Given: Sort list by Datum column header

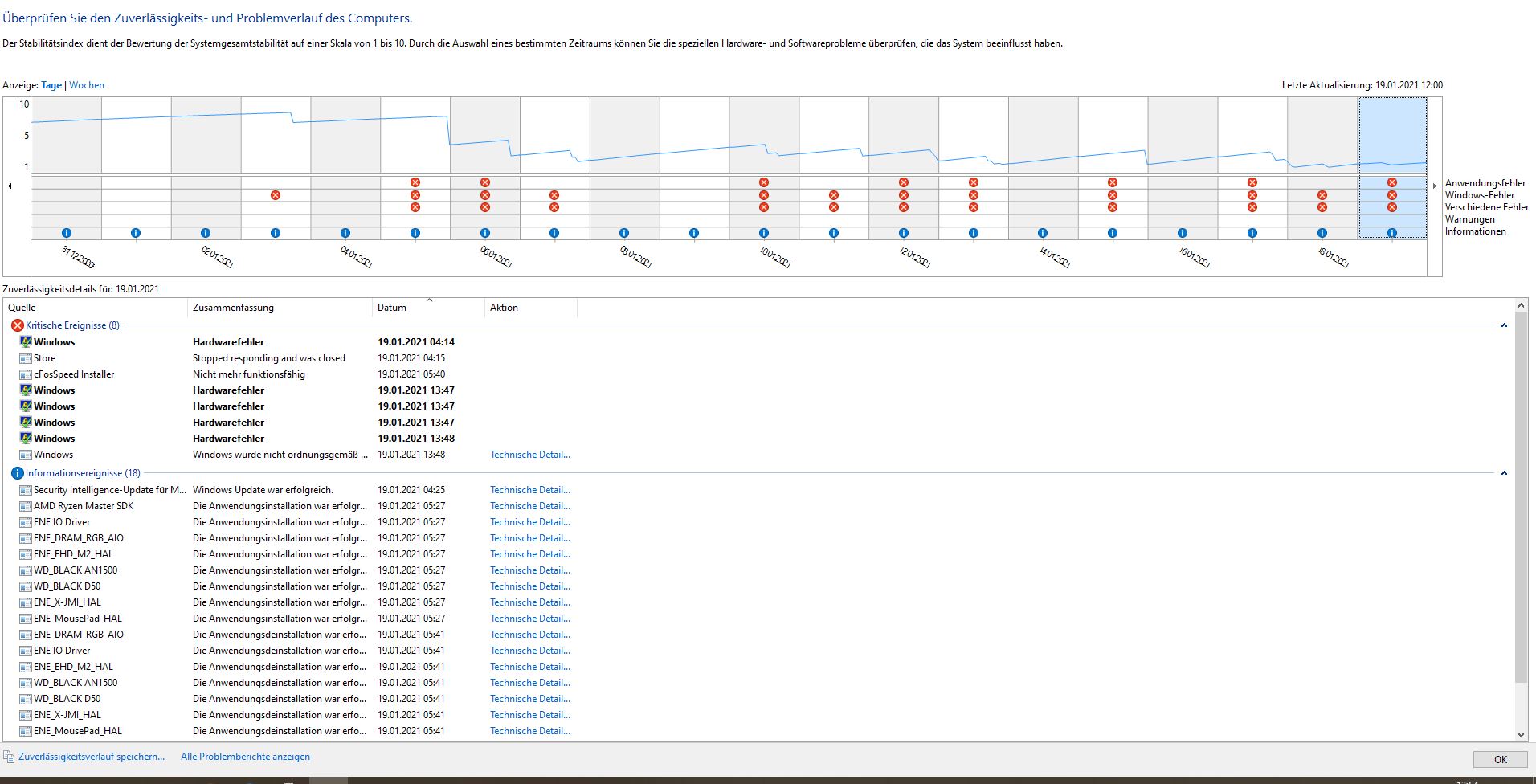Looking at the screenshot, I should 428,308.
